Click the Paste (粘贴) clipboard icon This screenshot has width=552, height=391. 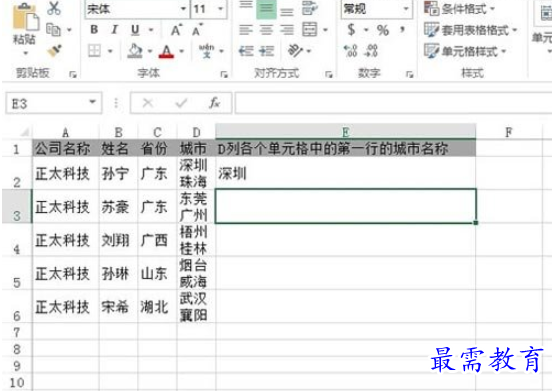click(25, 17)
